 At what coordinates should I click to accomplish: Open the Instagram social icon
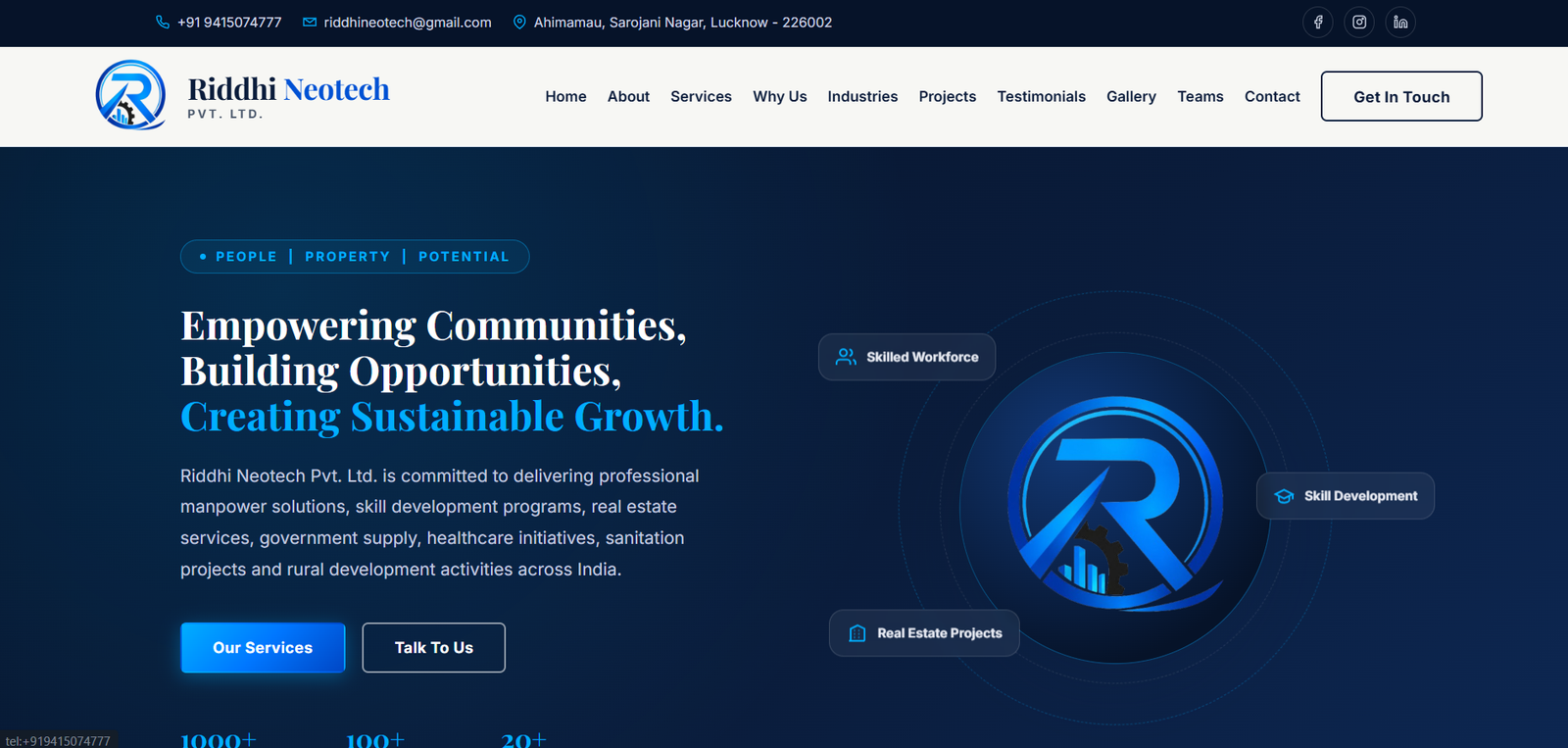point(1359,22)
